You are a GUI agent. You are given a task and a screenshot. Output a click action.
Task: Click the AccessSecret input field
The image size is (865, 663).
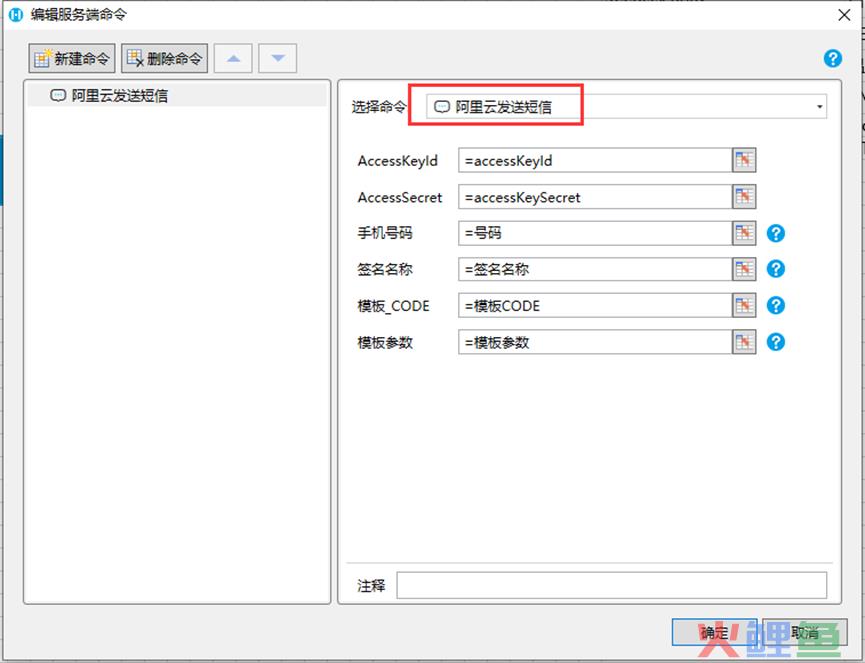(x=595, y=197)
